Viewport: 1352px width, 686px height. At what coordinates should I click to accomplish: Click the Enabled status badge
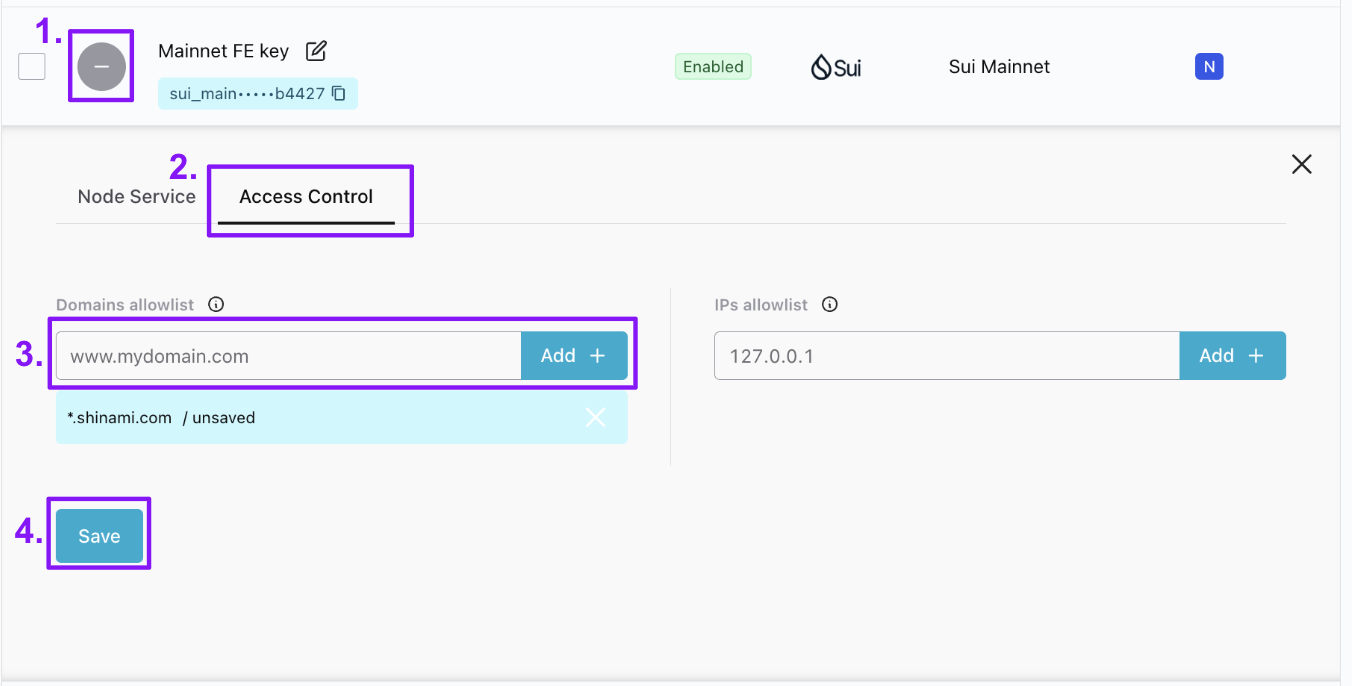pyautogui.click(x=713, y=67)
